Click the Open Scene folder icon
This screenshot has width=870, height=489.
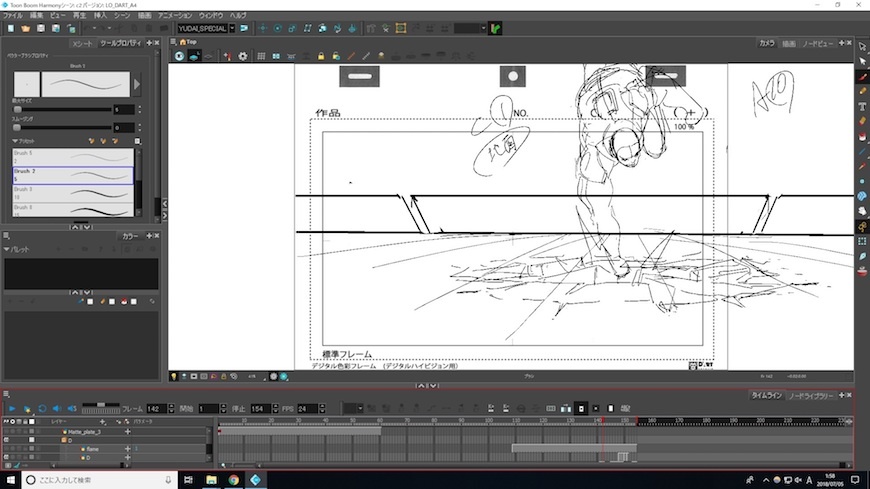(x=26, y=28)
